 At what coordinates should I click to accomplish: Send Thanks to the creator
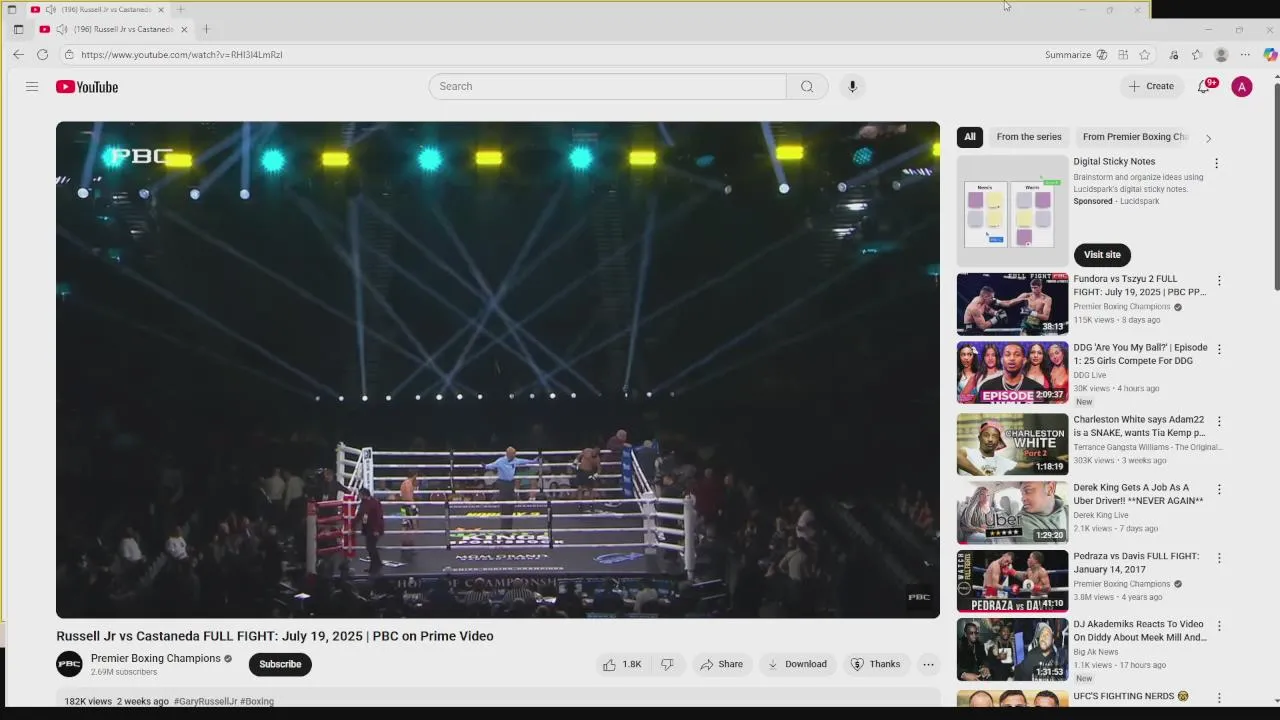pos(875,664)
